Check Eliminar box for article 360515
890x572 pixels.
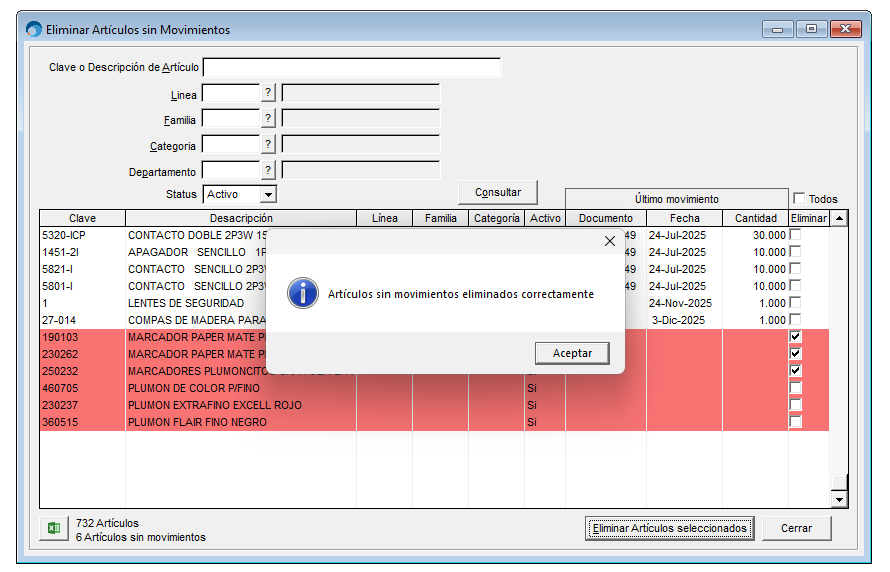796,422
